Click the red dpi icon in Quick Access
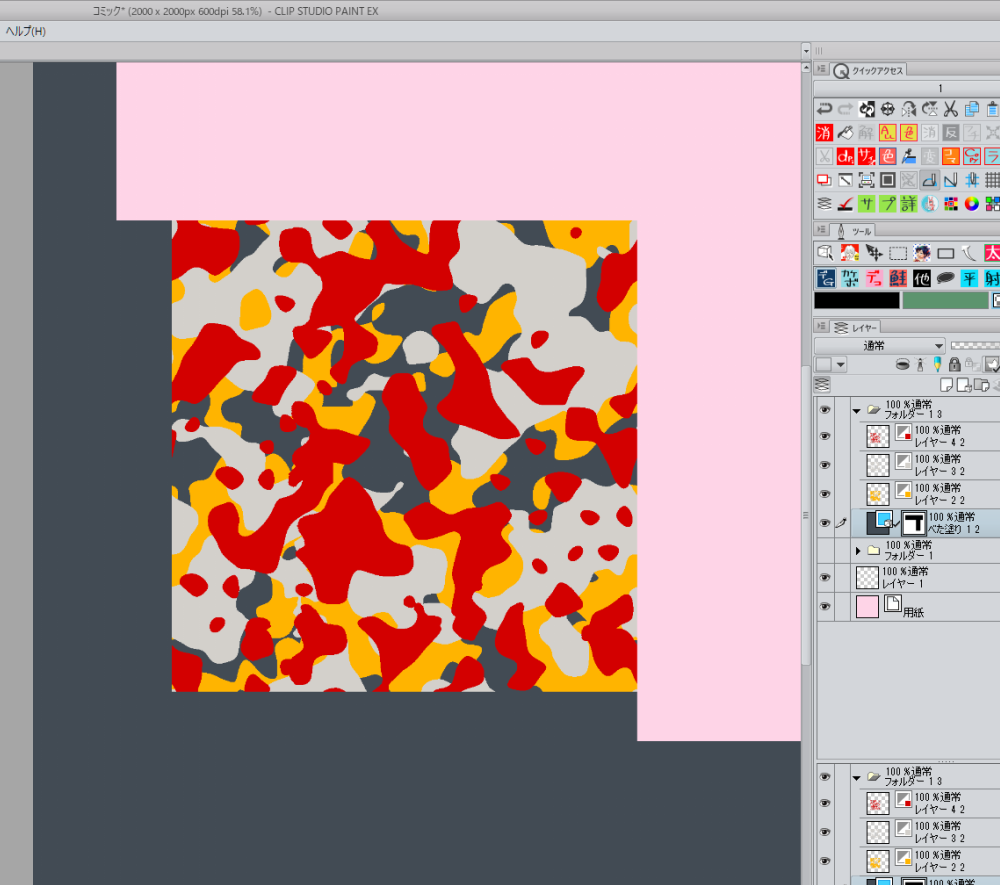Screen dimensions: 1000x885 [x=845, y=156]
